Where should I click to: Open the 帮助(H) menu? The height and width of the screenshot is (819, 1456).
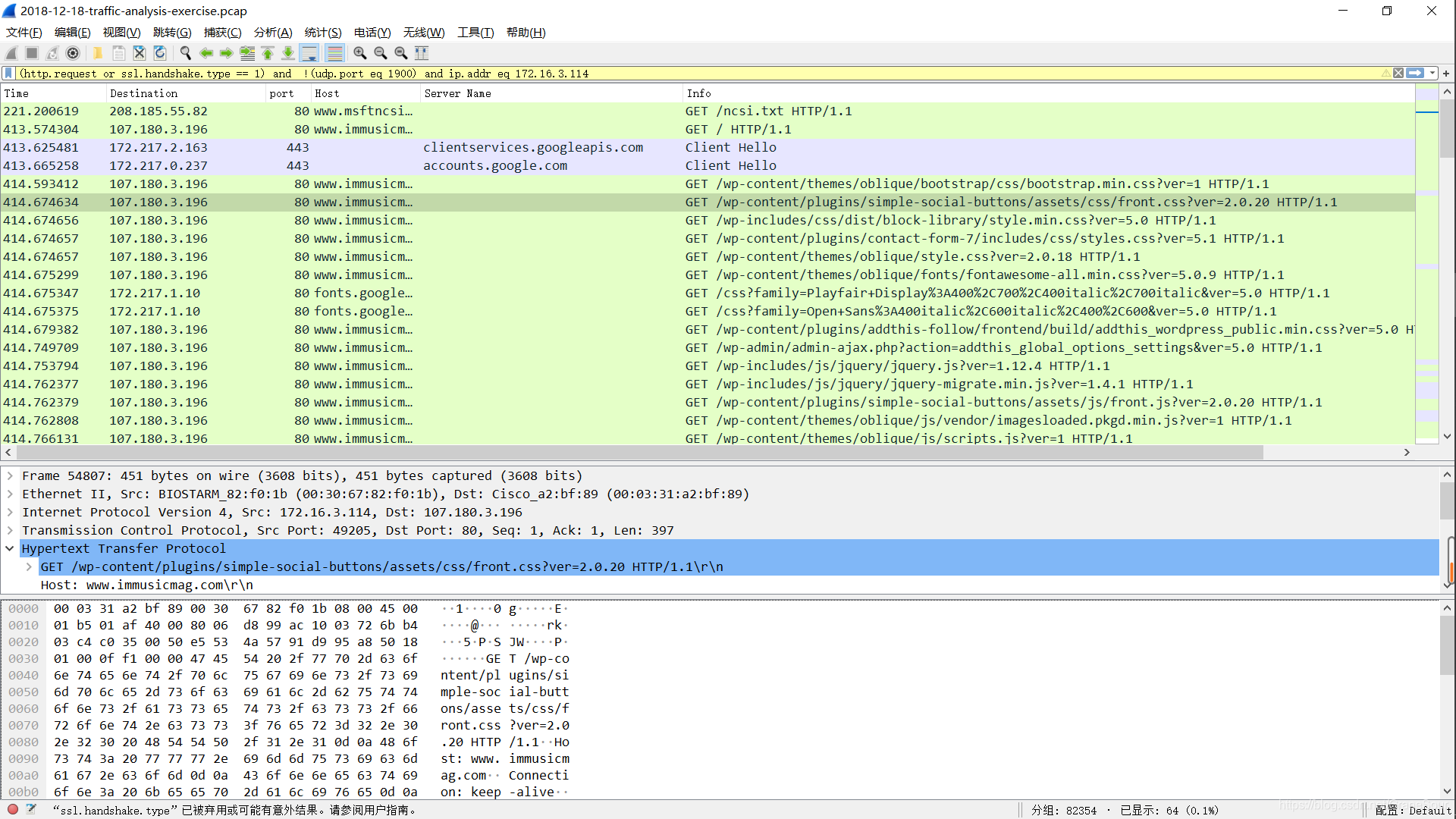(526, 33)
